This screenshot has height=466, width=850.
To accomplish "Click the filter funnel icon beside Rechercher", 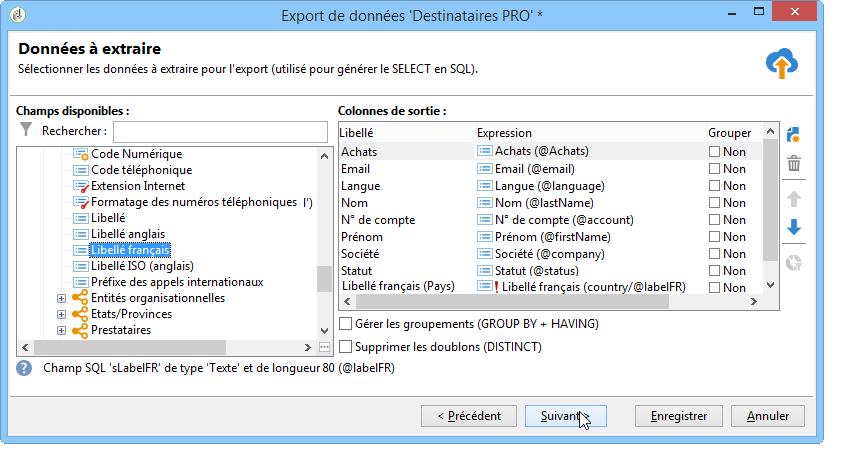I will [25, 130].
